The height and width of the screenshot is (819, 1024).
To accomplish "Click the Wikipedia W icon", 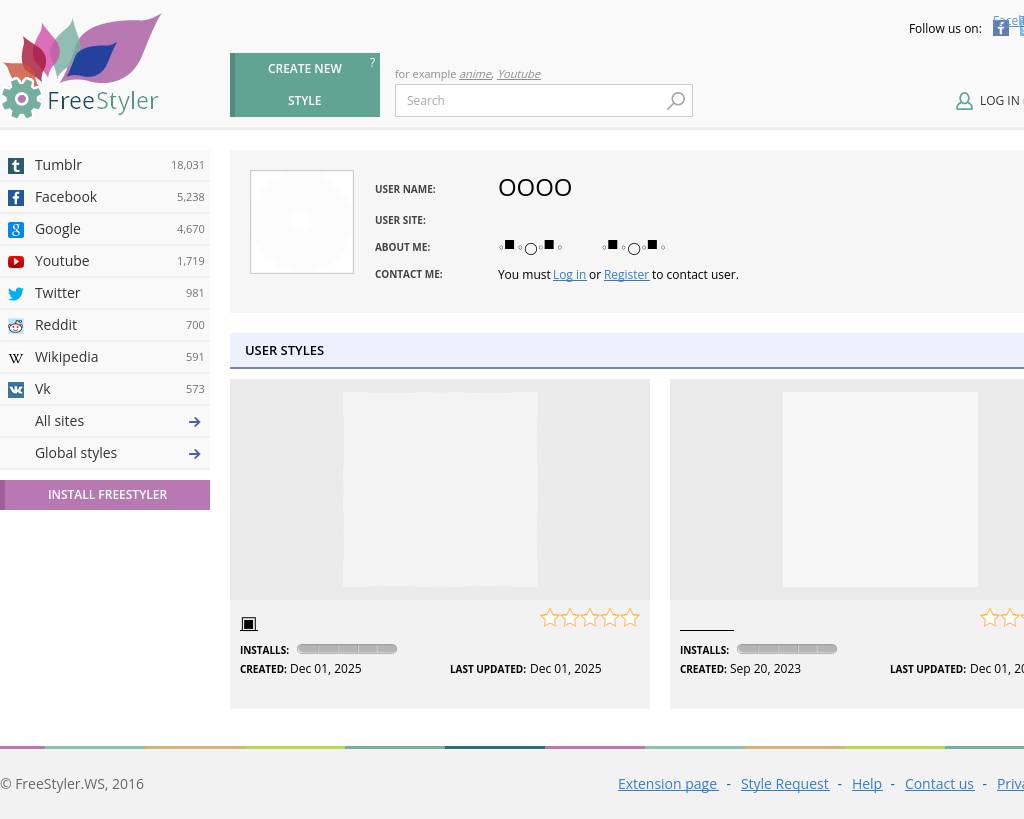I will coord(16,358).
